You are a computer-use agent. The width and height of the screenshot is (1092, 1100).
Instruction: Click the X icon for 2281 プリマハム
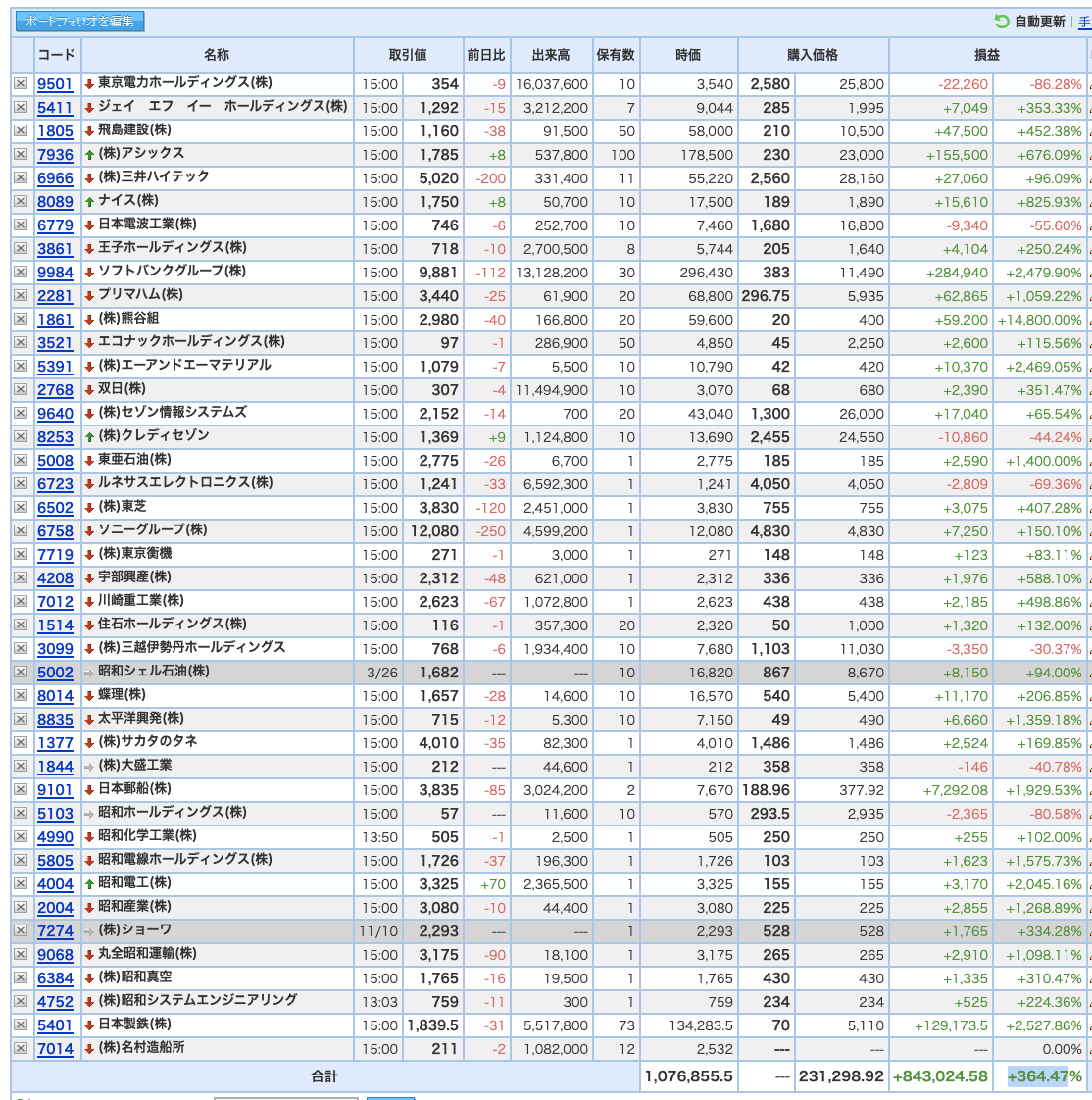tap(21, 295)
